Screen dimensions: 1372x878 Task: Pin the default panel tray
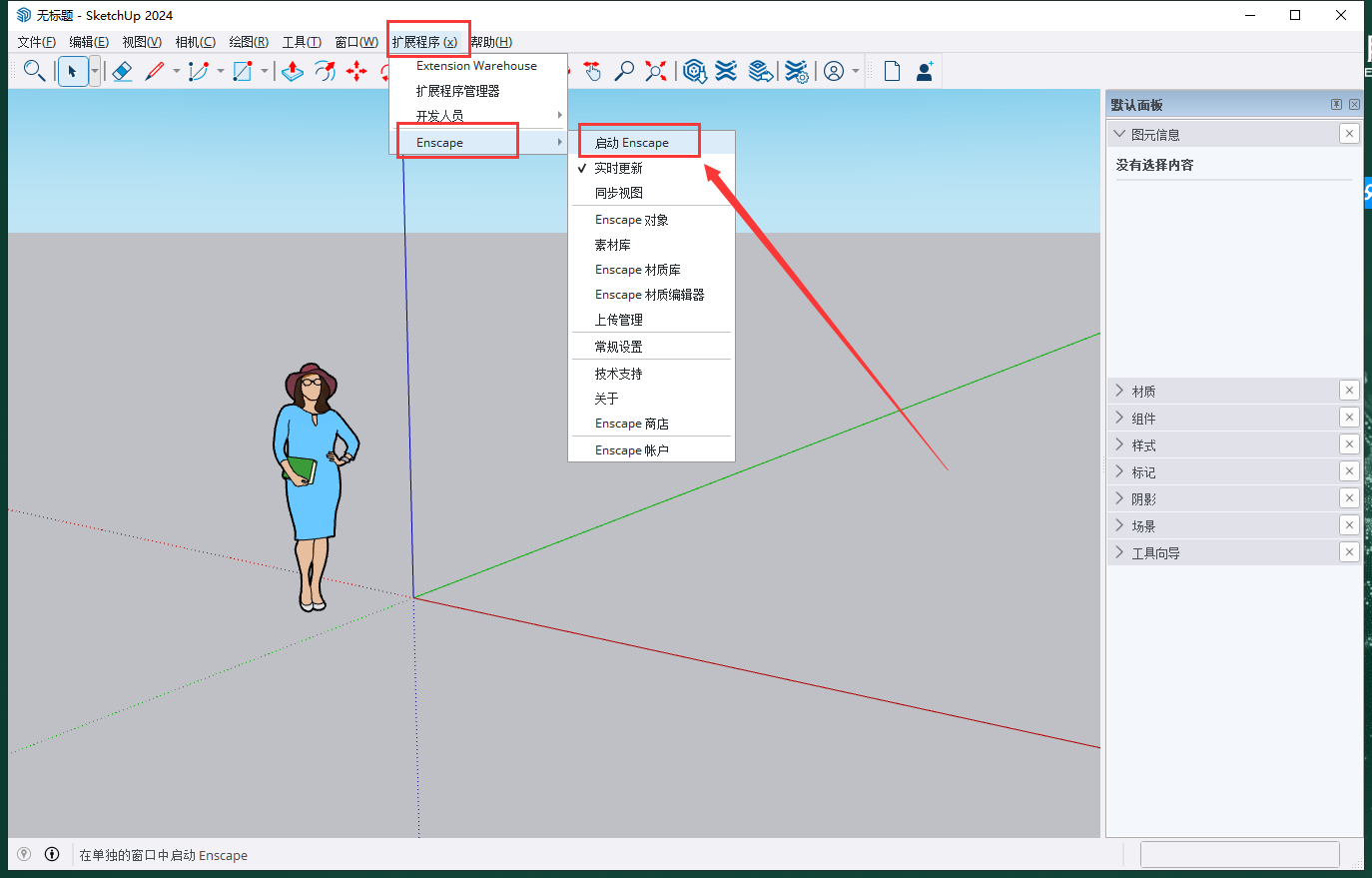tap(1336, 104)
